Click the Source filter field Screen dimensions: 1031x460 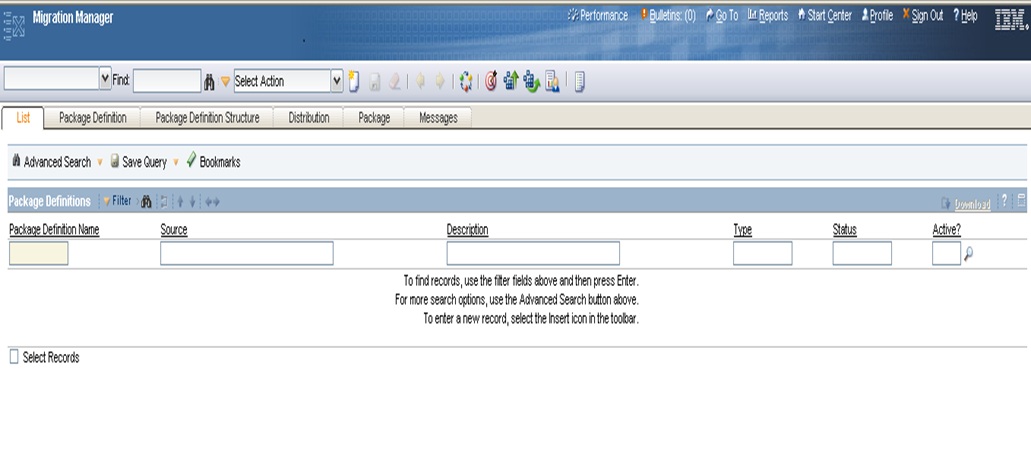pos(247,254)
